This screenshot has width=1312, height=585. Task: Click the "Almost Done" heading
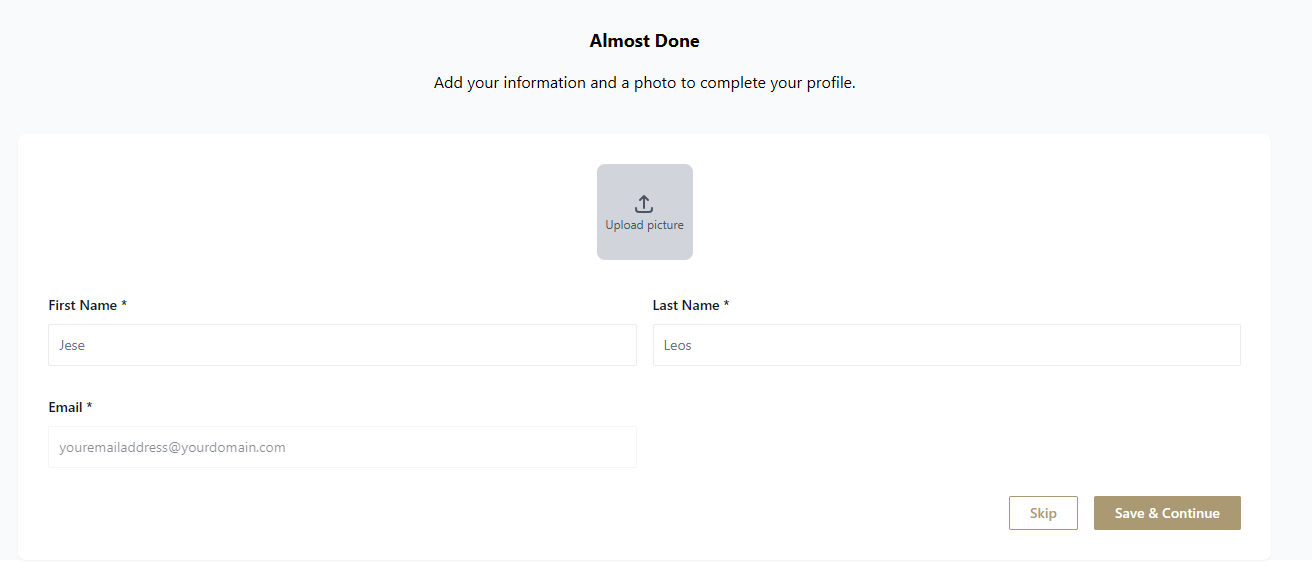click(644, 41)
